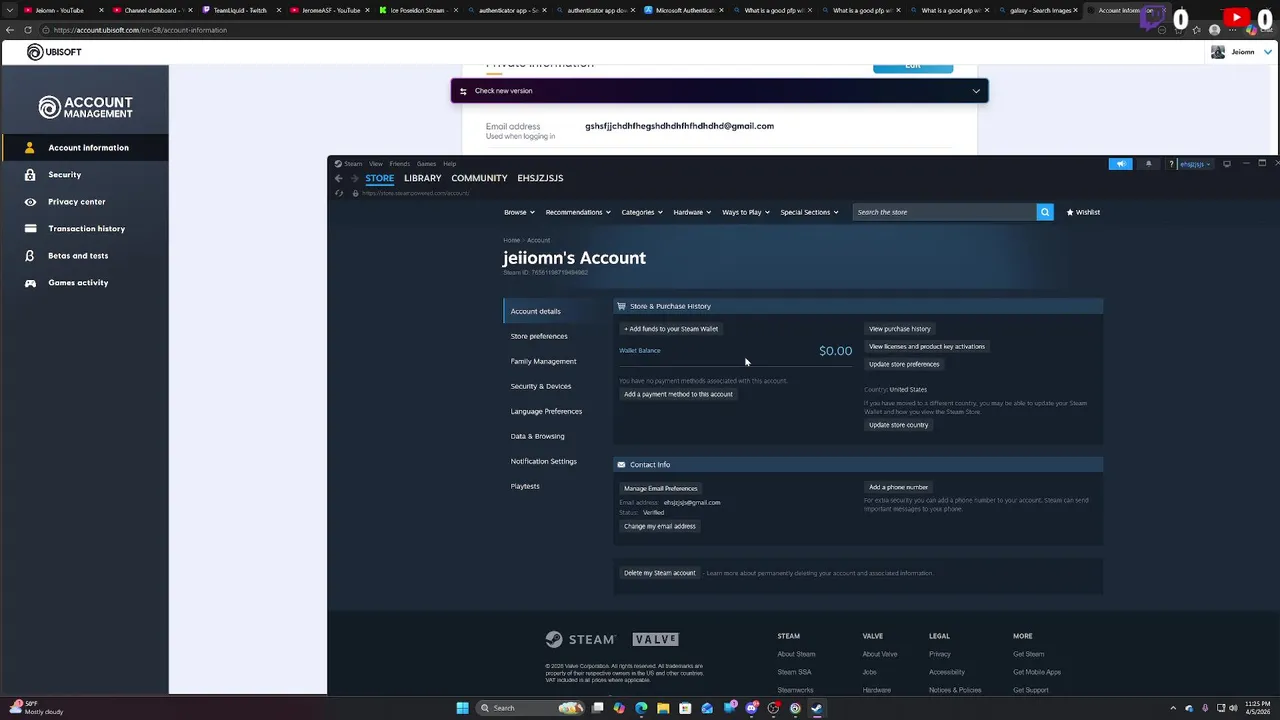This screenshot has height=720, width=1280.
Task: Click Add a phone number button
Action: [x=899, y=487]
